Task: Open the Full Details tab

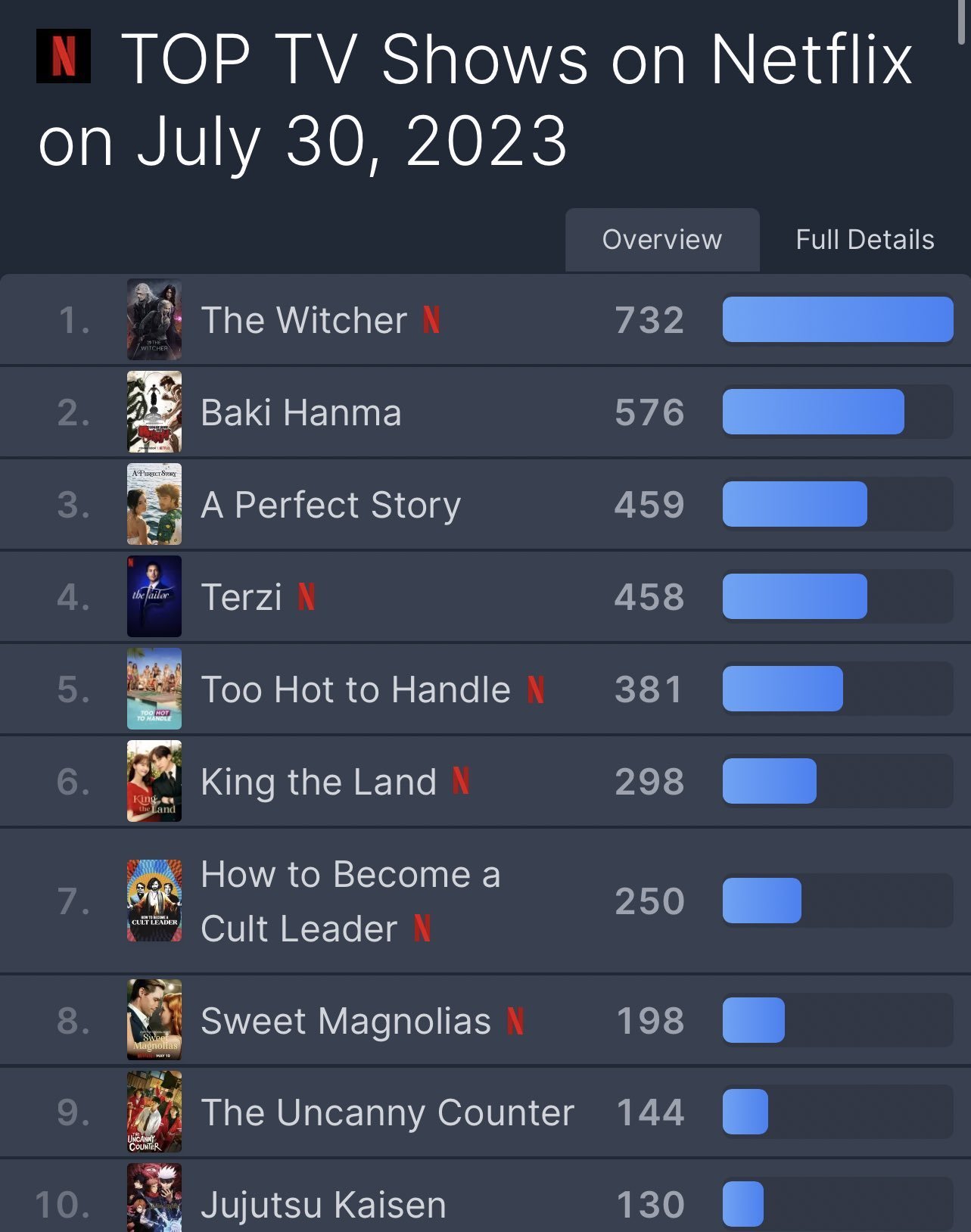Action: coord(865,240)
